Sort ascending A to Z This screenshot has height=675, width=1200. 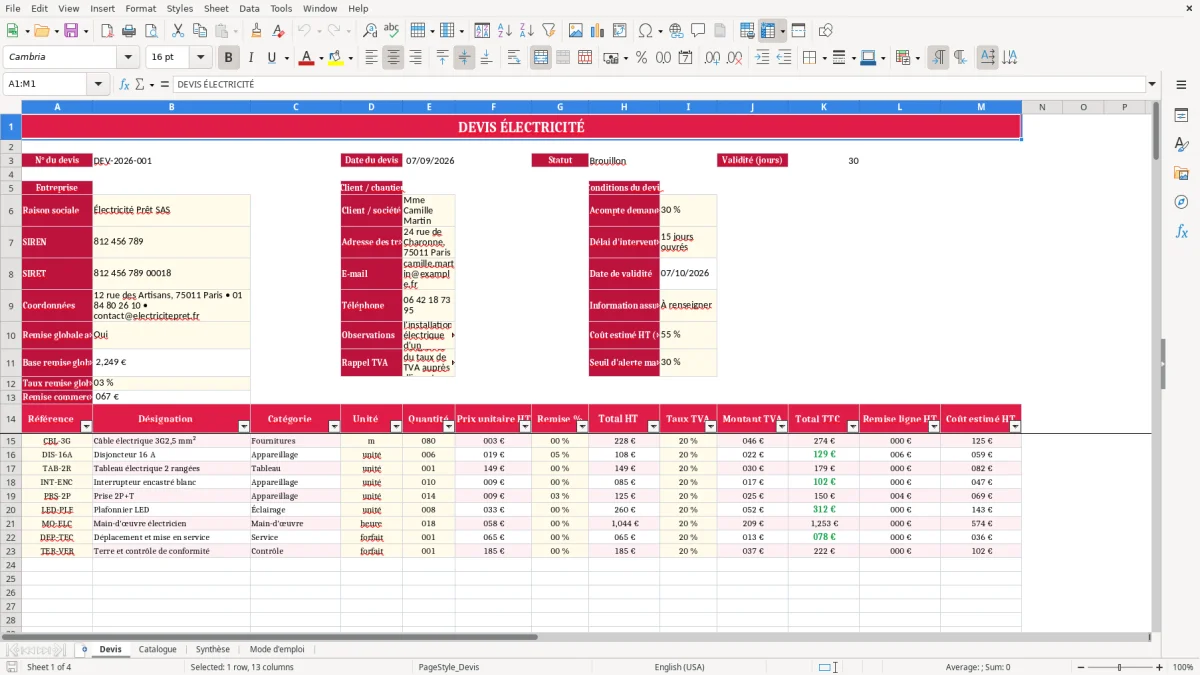[x=505, y=31]
